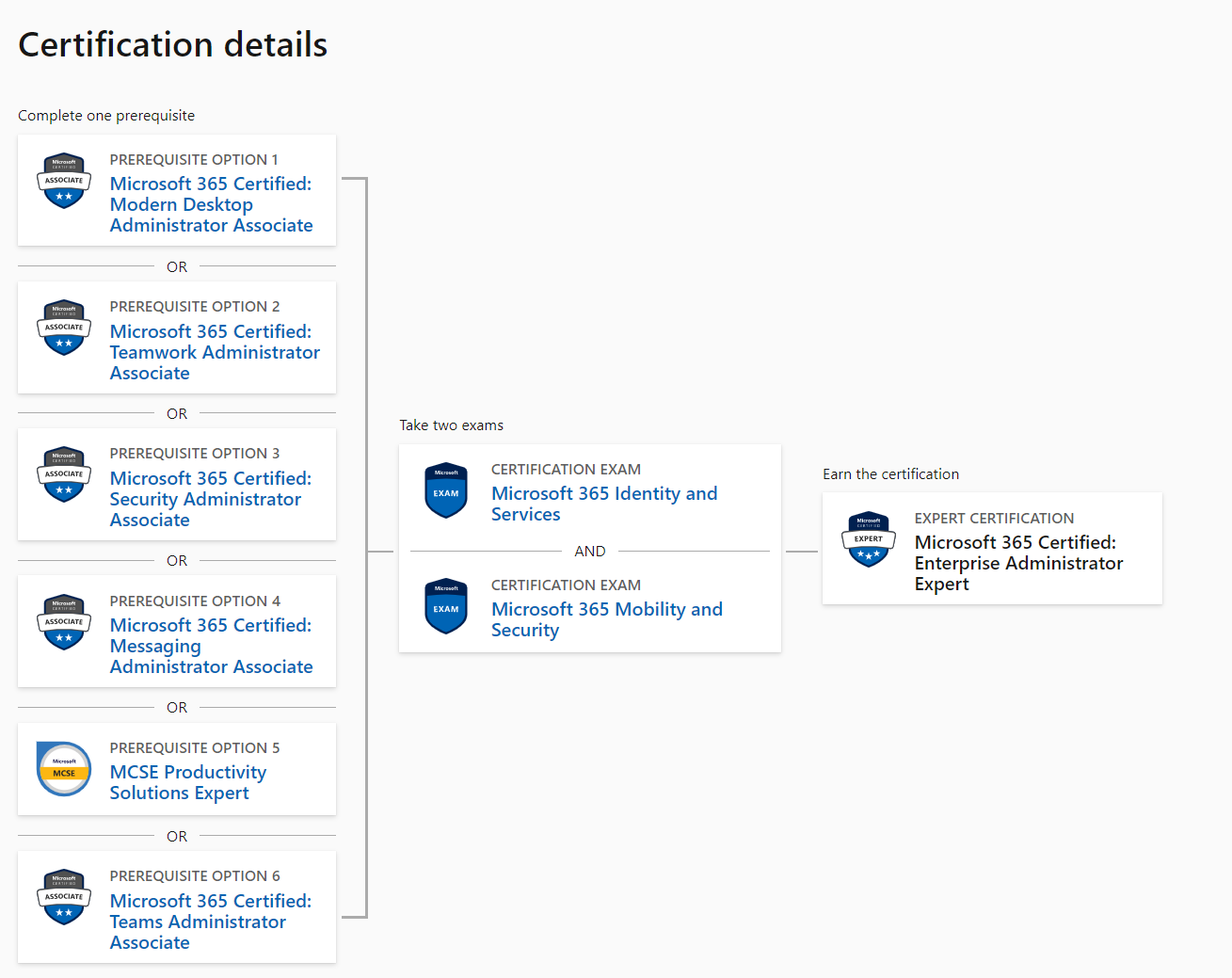Click the 'Certification details' heading
Viewport: 1232px width, 978px height.
point(173,44)
